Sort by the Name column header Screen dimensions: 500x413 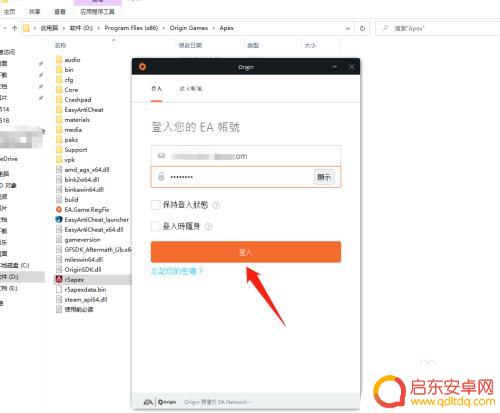click(x=60, y=45)
